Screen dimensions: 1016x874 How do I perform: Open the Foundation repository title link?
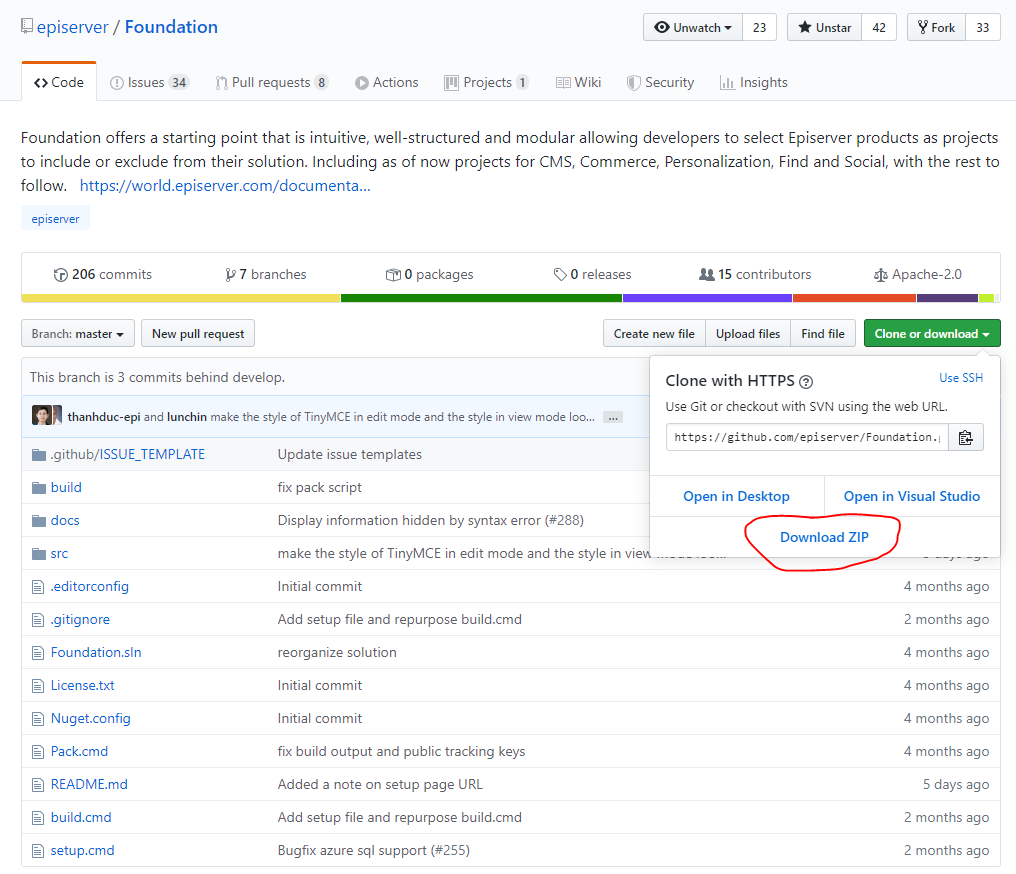point(171,27)
